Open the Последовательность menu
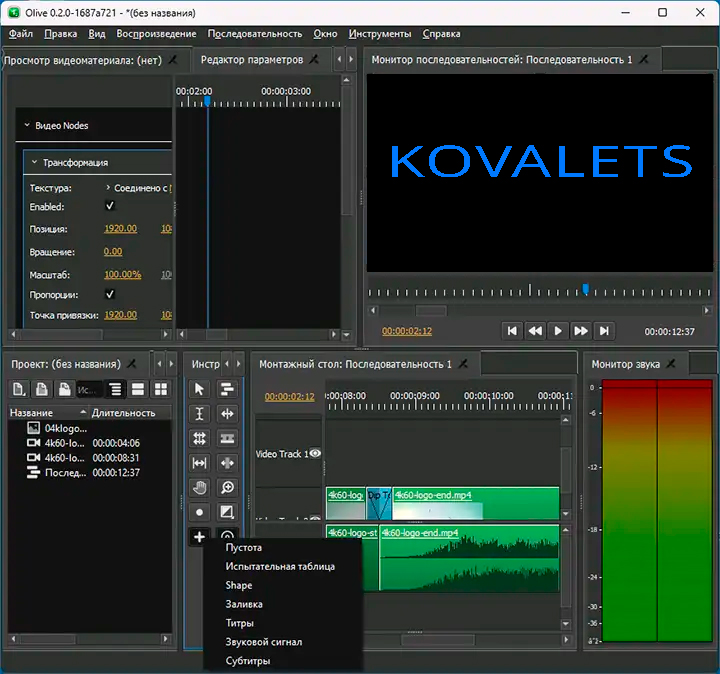Screen dimensions: 720x674 255,34
